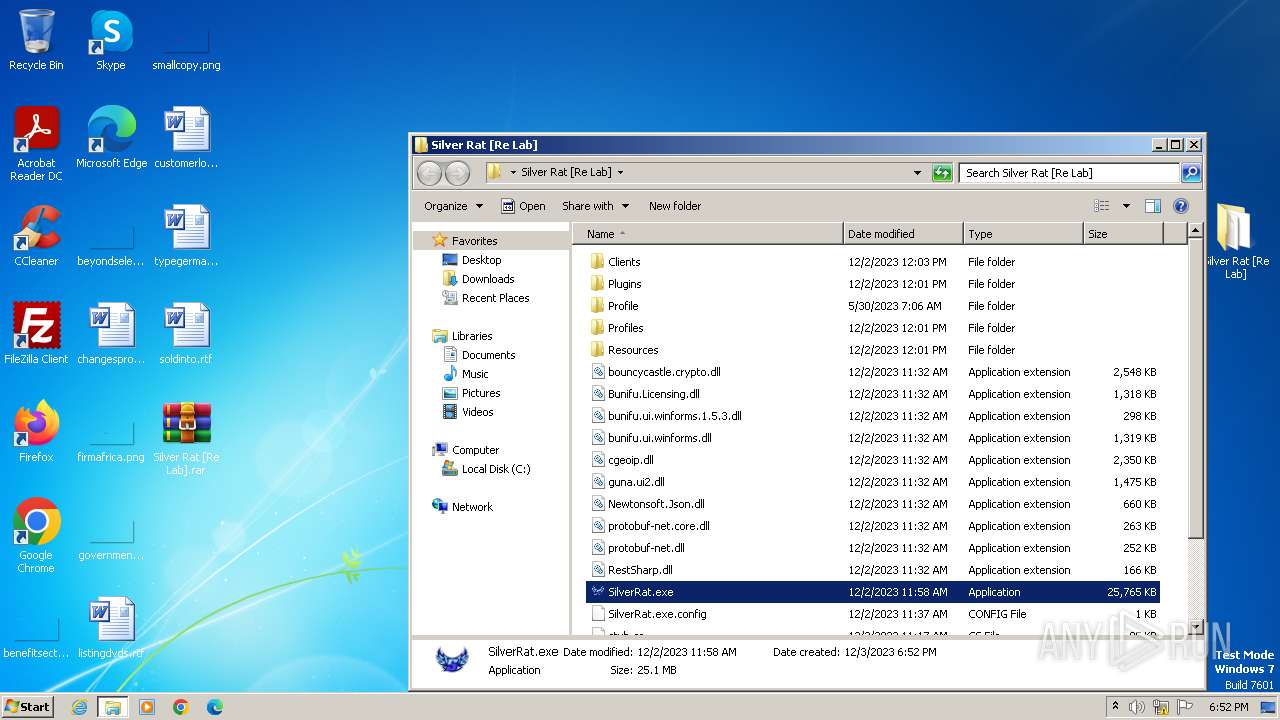The image size is (1280, 720).
Task: Click the Explorer Back button
Action: tap(429, 173)
